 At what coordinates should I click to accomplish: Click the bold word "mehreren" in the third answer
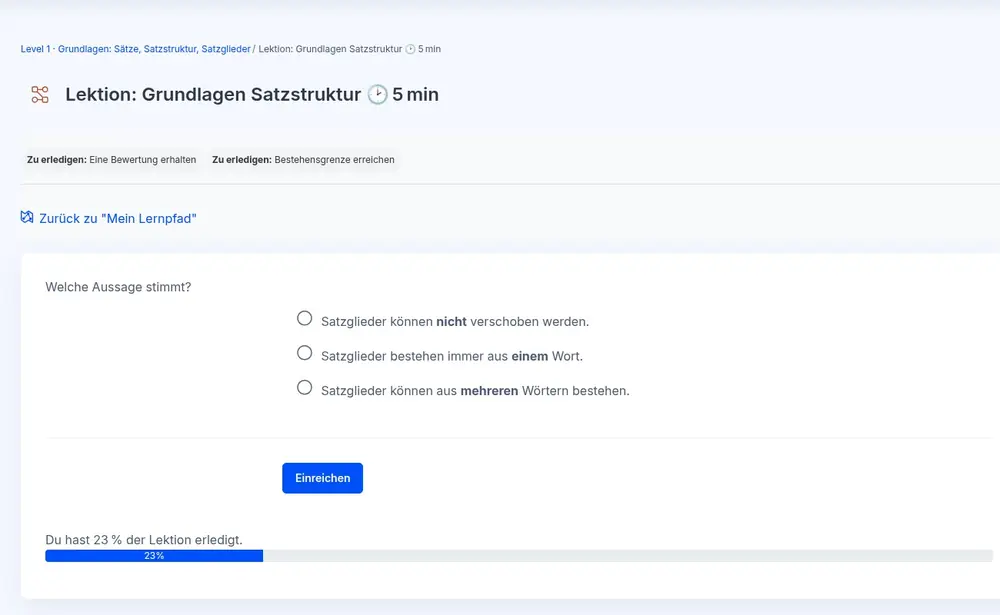(x=489, y=391)
